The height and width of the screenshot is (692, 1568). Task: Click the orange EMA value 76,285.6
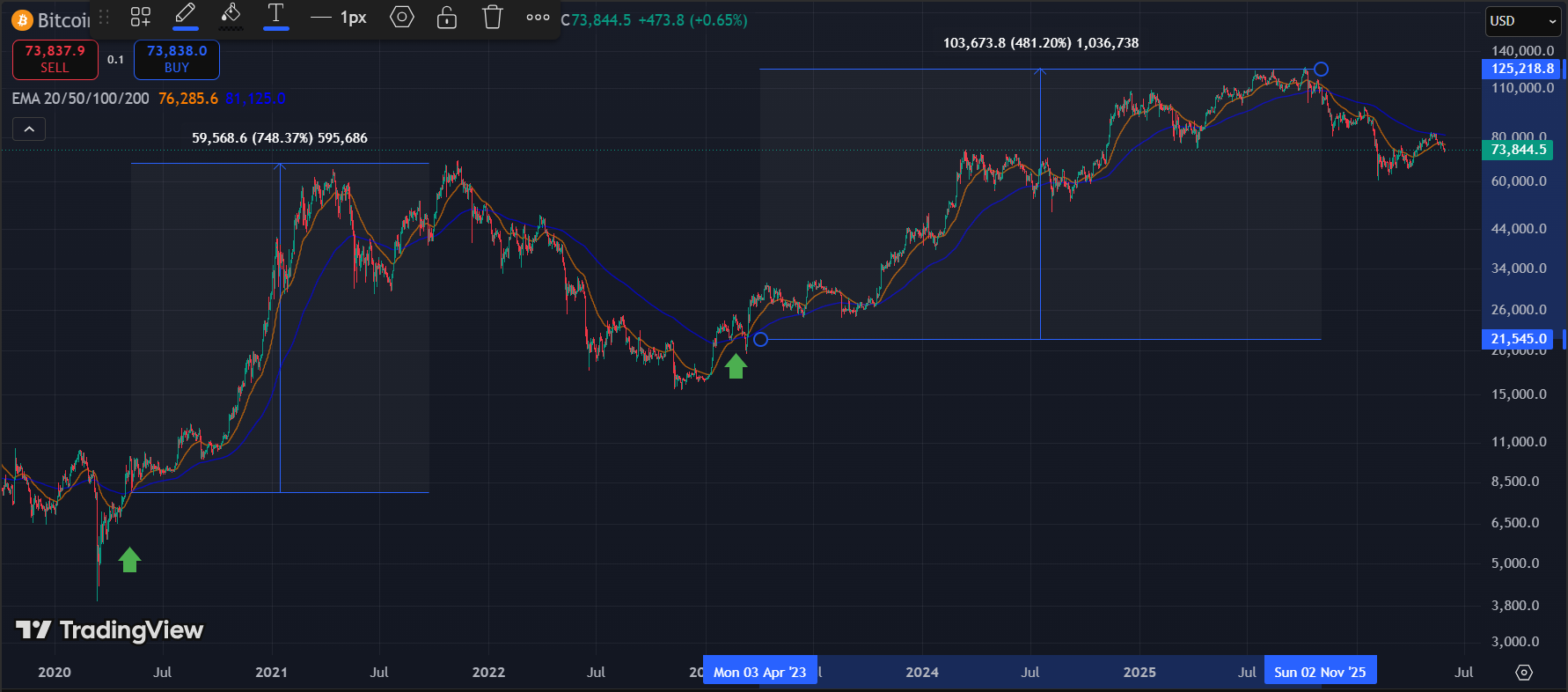188,99
